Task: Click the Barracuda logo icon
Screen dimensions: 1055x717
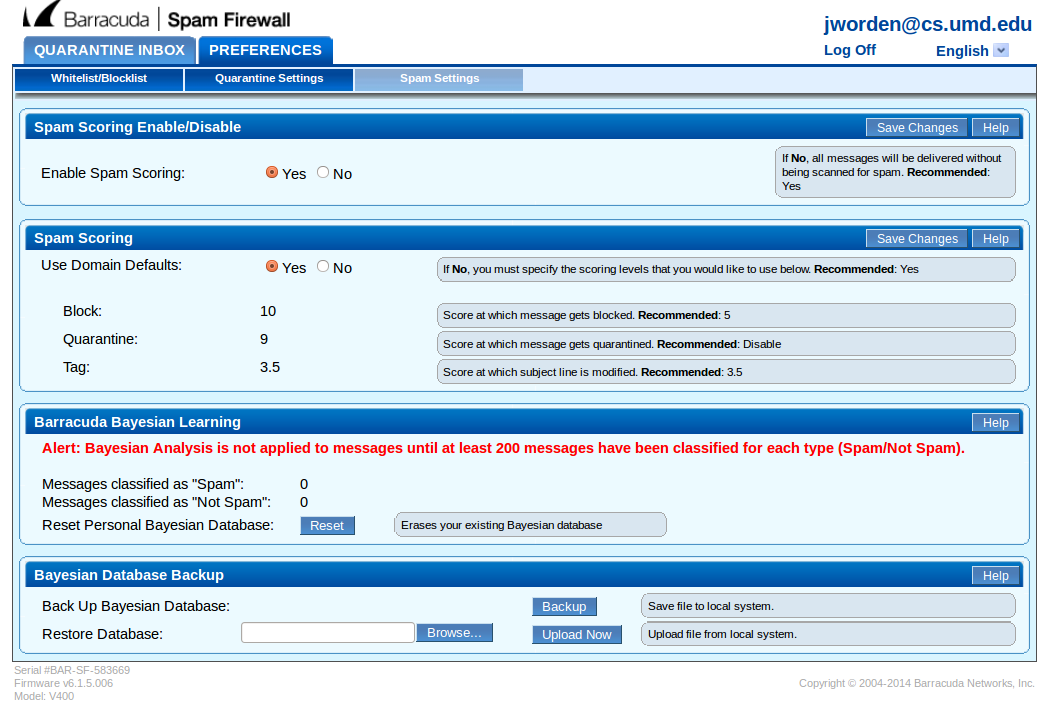Action: (x=40, y=15)
